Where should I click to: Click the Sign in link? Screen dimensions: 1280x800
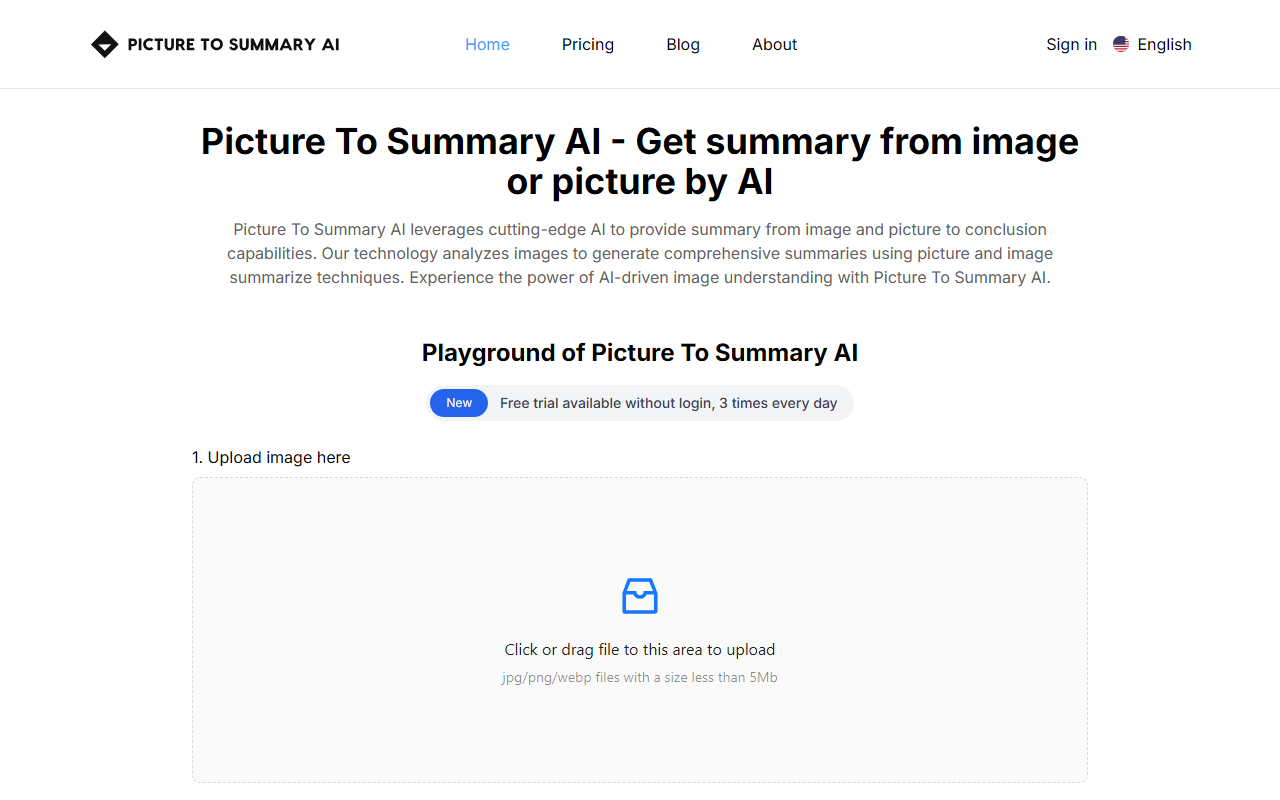[x=1071, y=44]
